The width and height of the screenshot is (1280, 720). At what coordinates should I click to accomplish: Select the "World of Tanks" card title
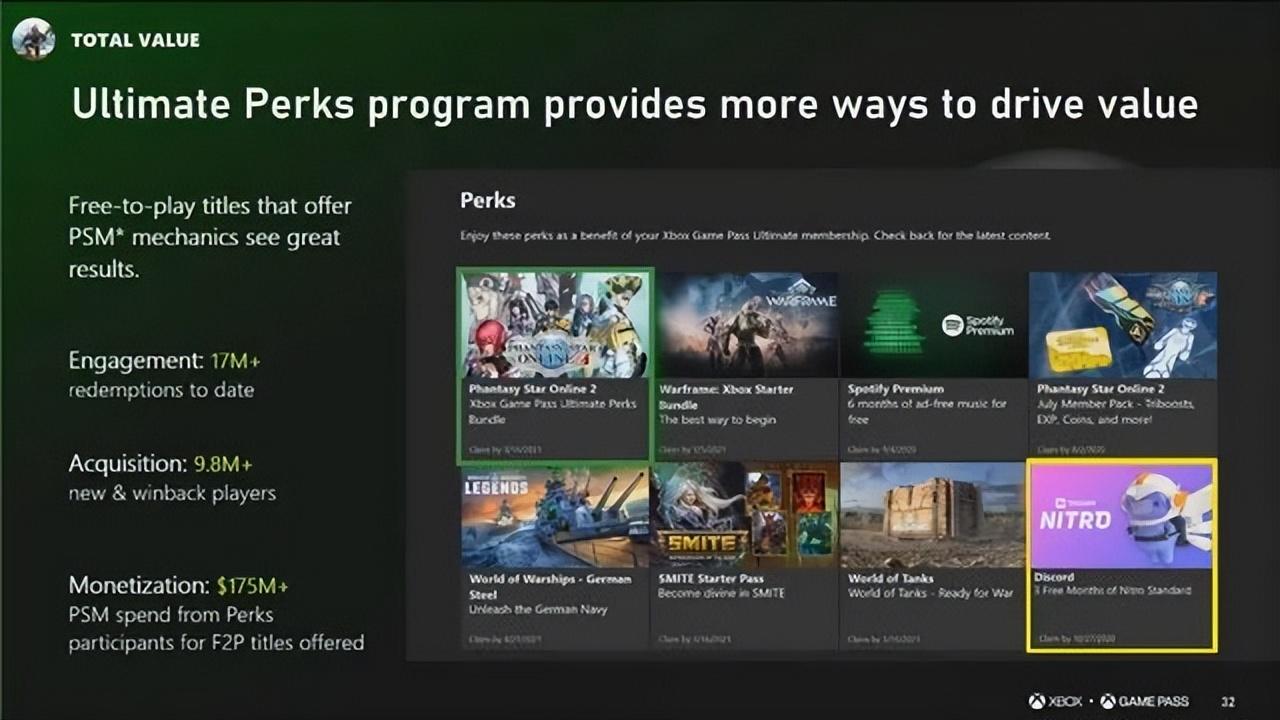pos(890,578)
